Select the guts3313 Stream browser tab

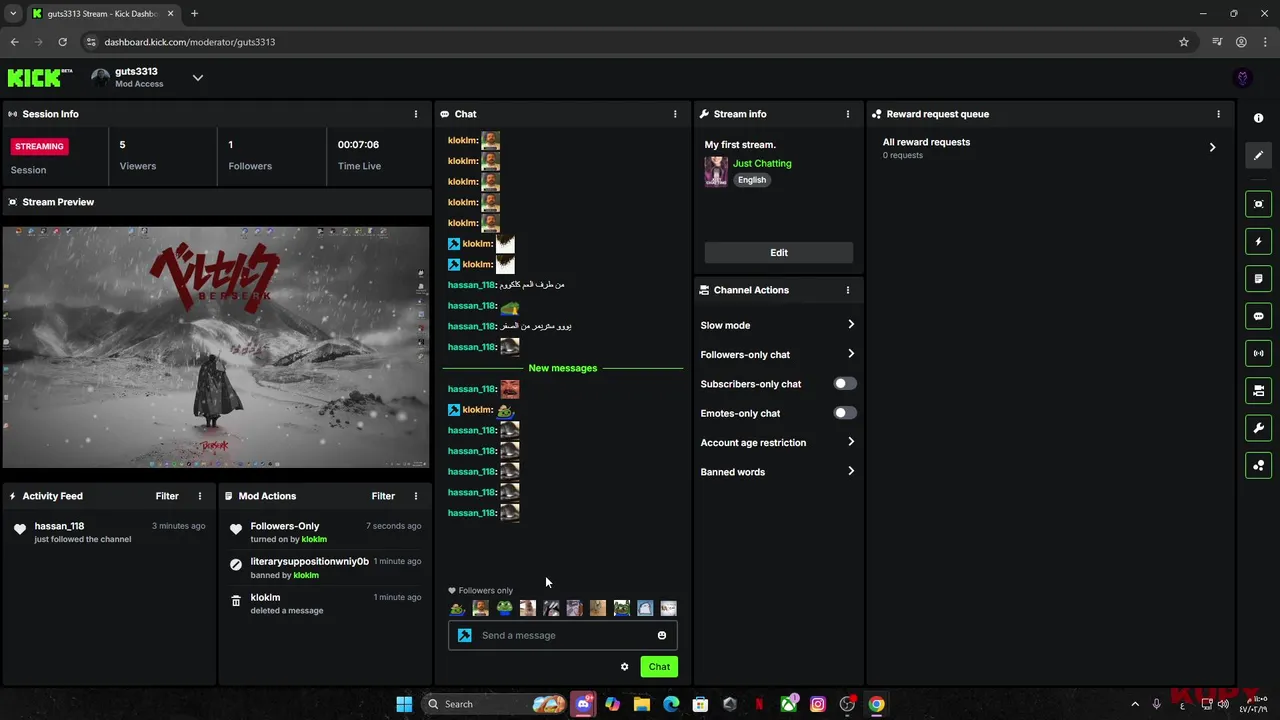pos(102,14)
